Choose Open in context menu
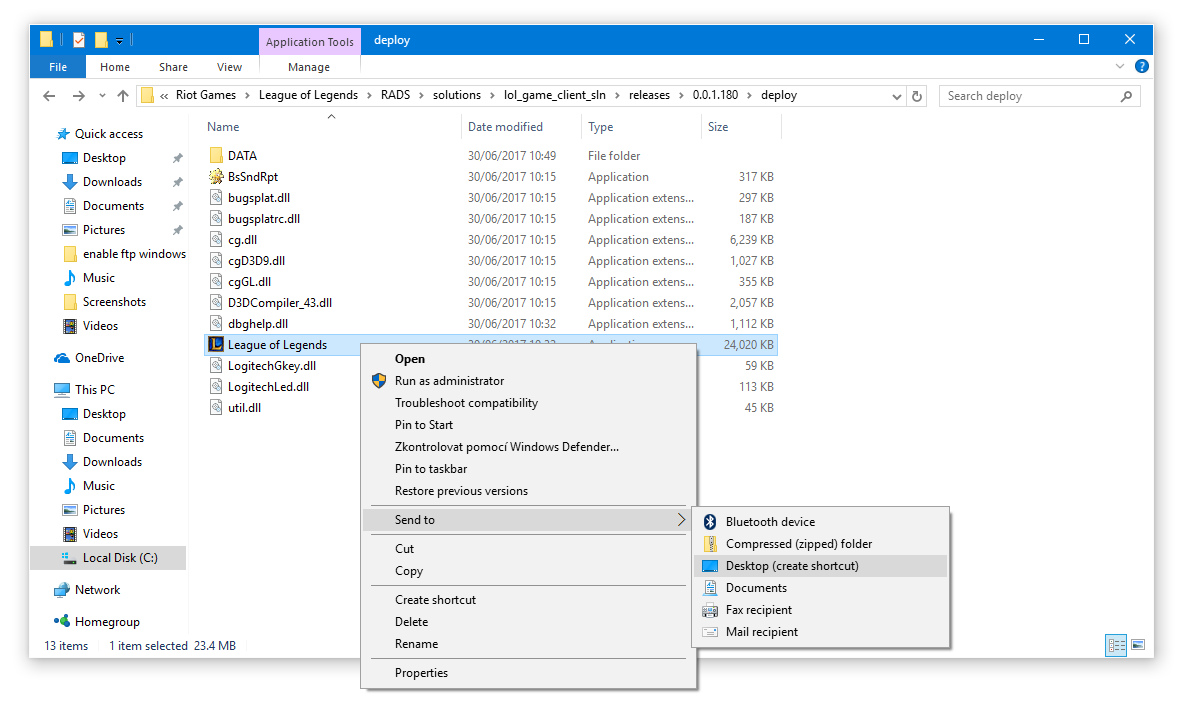This screenshot has width=1196, height=710. 410,359
